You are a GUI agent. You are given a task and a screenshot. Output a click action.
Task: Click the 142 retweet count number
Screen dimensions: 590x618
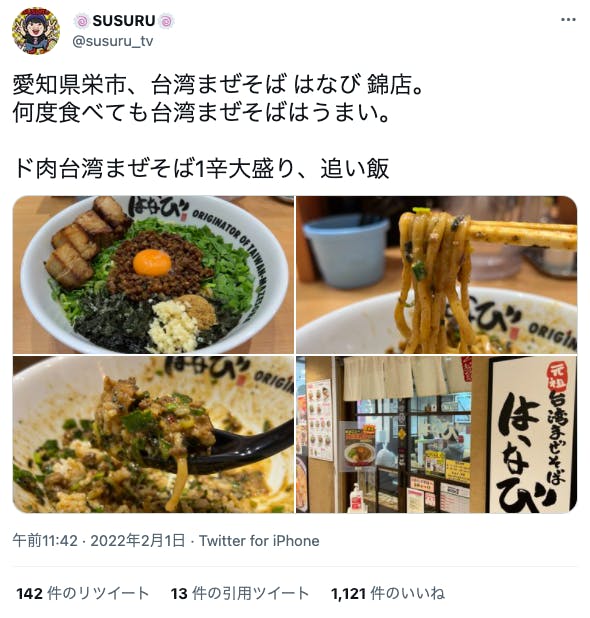29,593
